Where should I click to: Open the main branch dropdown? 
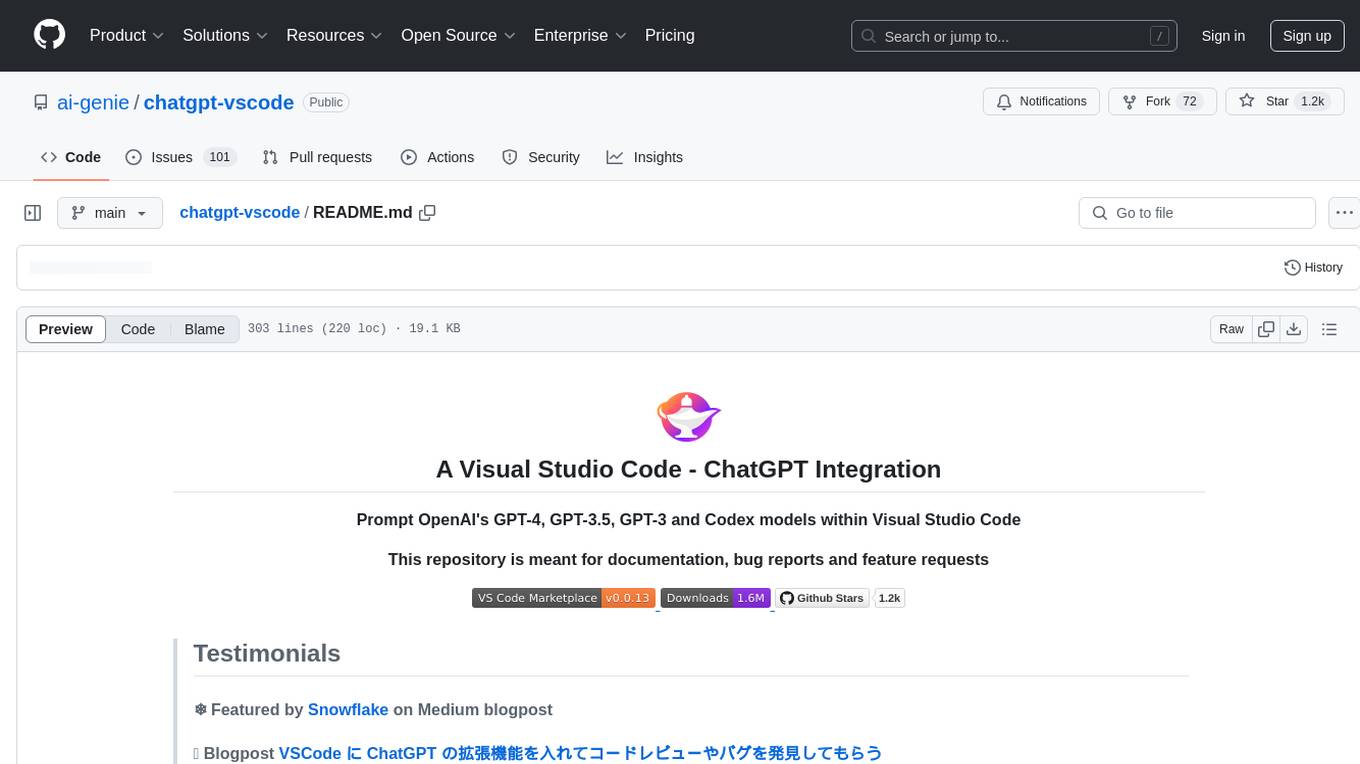(110, 213)
